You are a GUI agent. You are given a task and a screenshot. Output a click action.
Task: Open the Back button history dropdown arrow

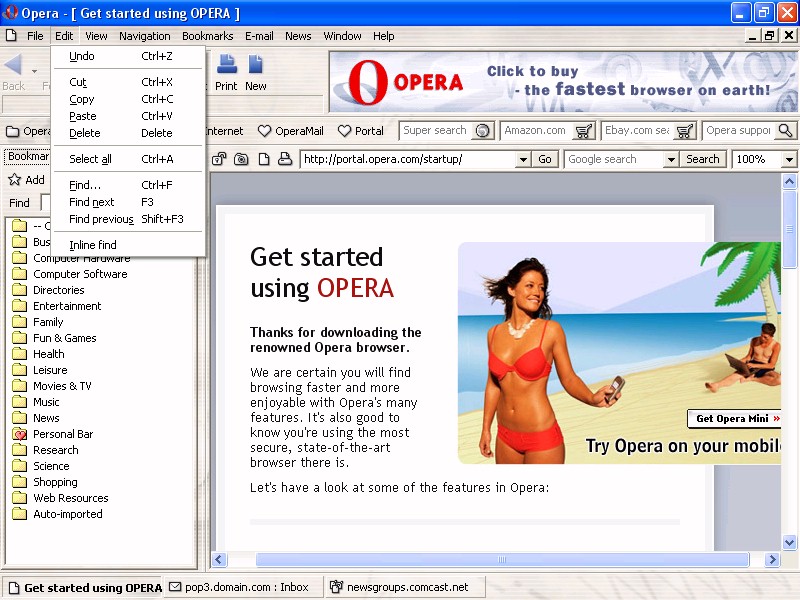pyautogui.click(x=34, y=71)
